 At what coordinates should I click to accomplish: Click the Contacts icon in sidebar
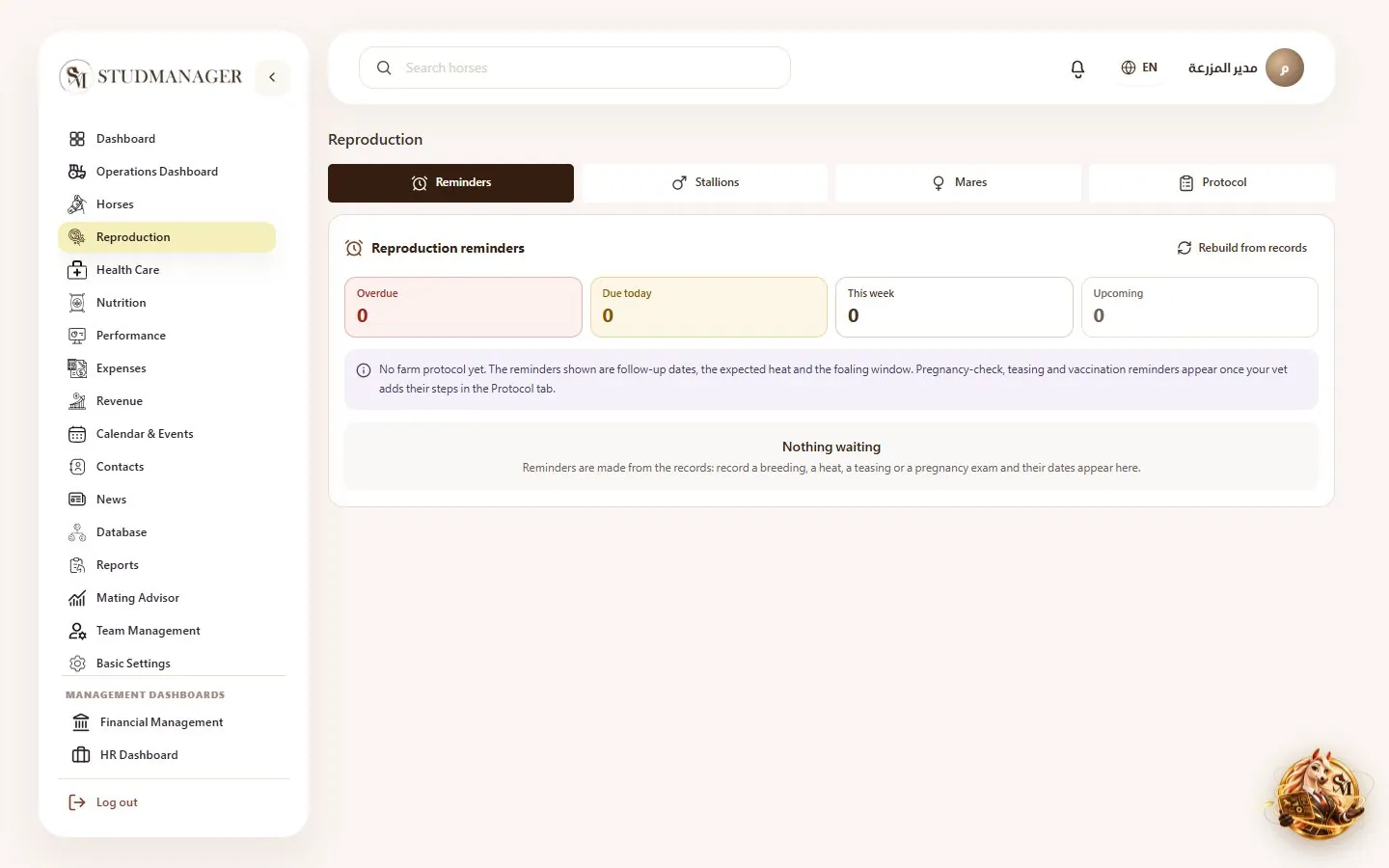(x=77, y=467)
